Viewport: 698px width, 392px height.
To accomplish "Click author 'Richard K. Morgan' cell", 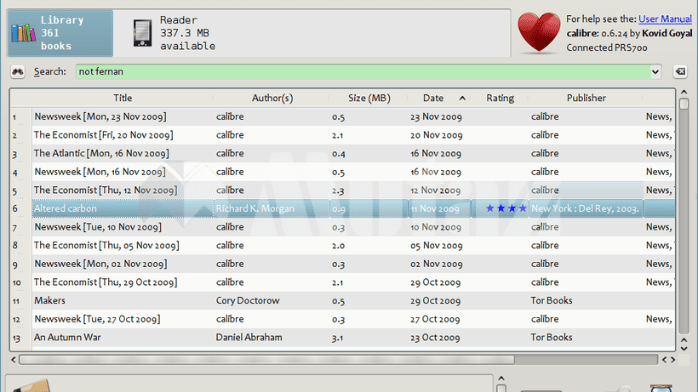I will 272,208.
